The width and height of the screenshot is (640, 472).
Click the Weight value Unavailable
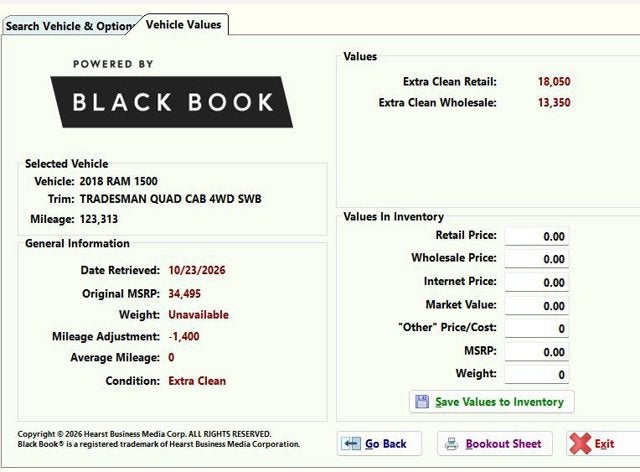pos(198,315)
